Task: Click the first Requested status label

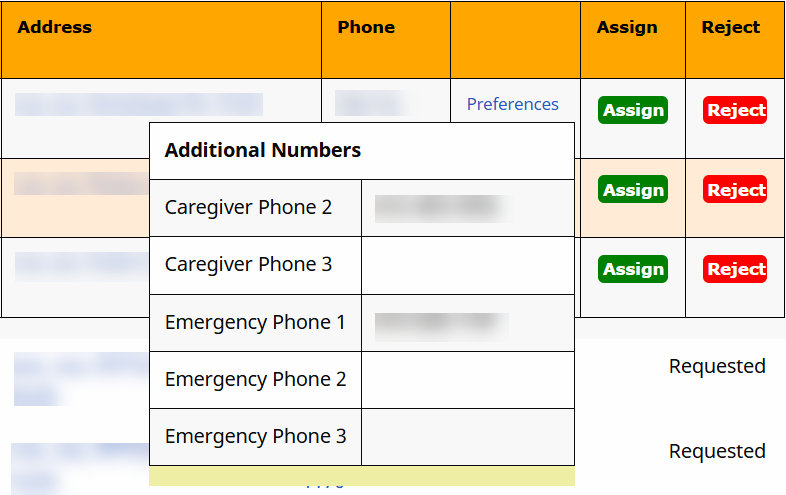Action: pos(717,366)
